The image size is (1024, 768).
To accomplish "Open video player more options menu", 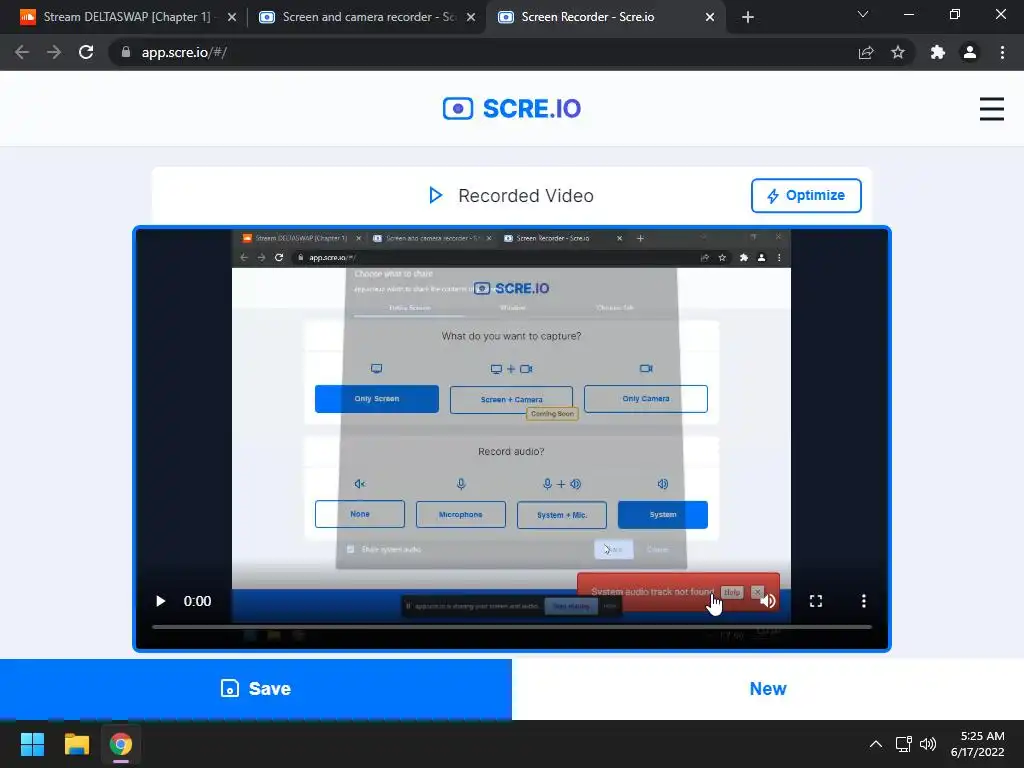I will 863,601.
